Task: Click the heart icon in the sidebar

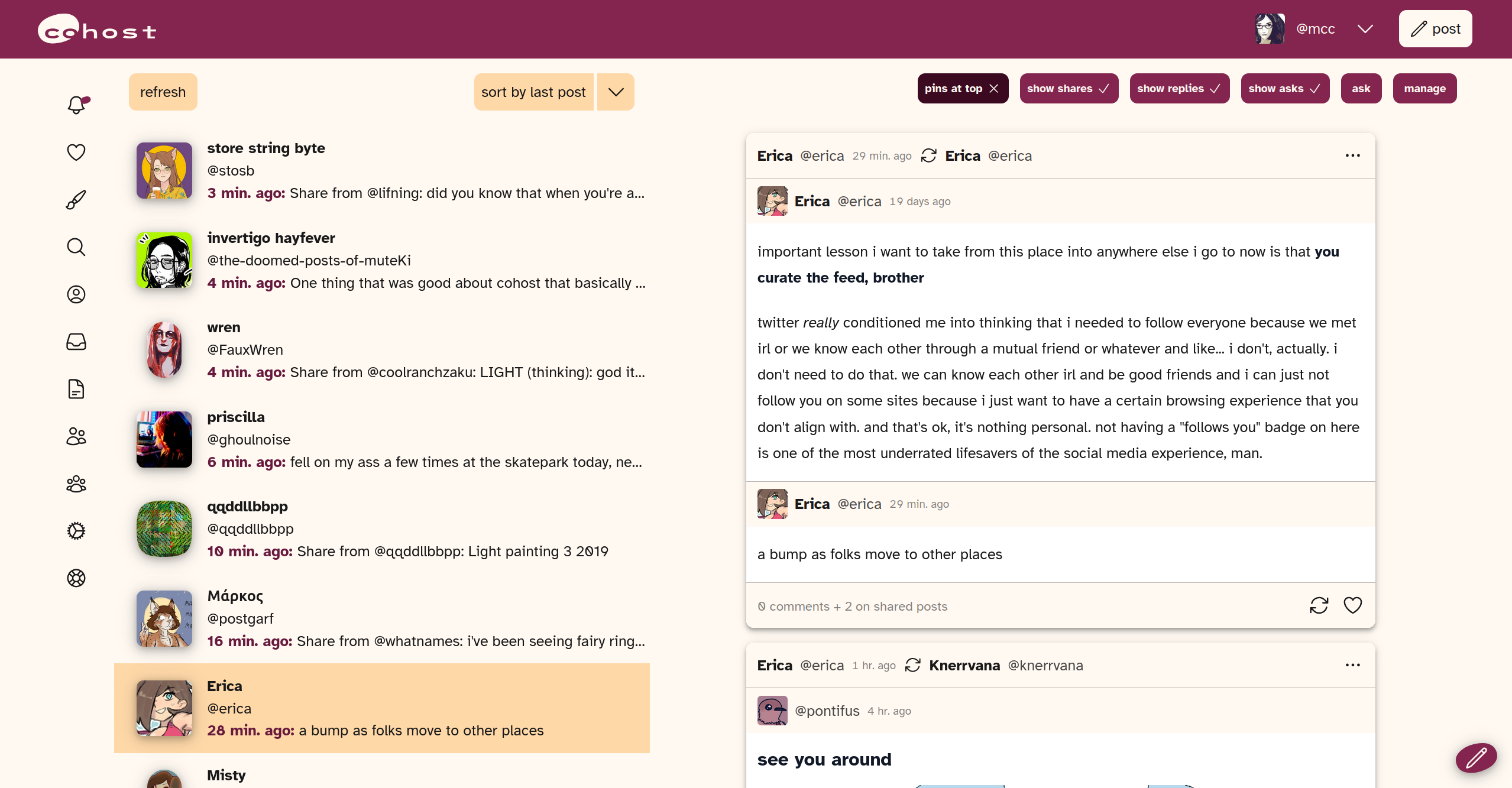Action: point(76,152)
